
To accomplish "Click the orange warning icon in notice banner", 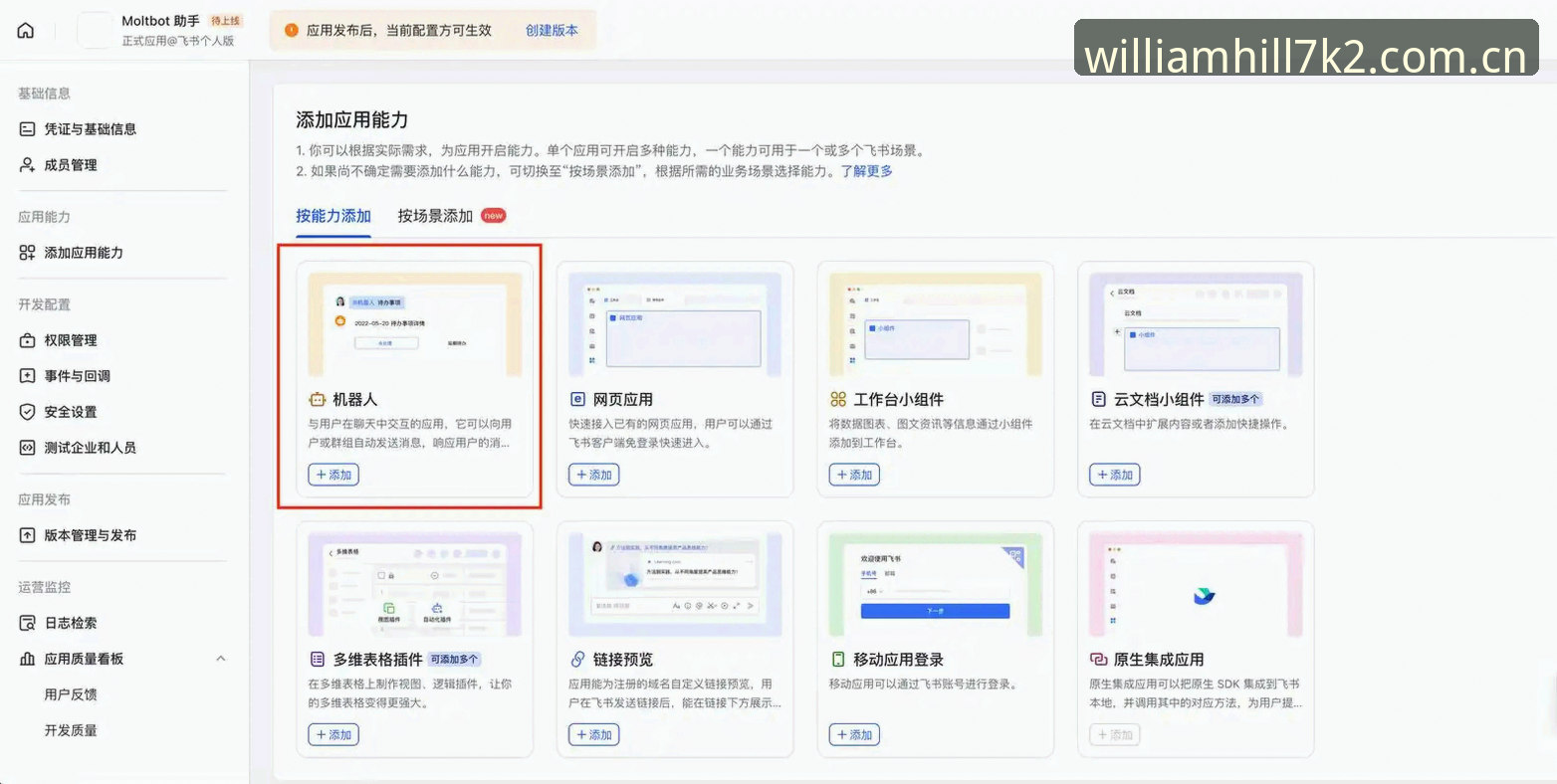I will 292,30.
